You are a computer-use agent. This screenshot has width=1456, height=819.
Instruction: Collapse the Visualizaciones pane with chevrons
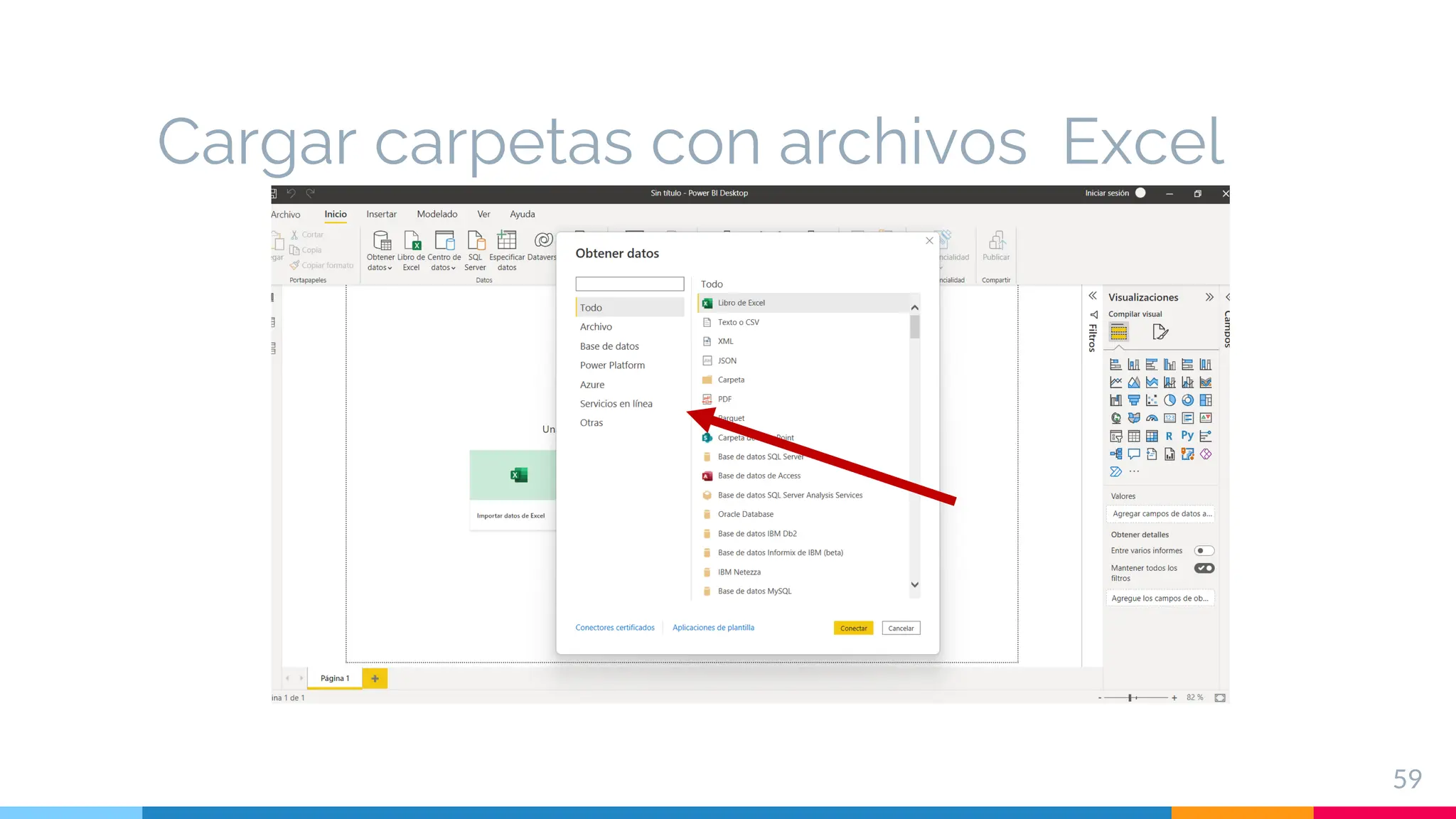click(x=1209, y=297)
